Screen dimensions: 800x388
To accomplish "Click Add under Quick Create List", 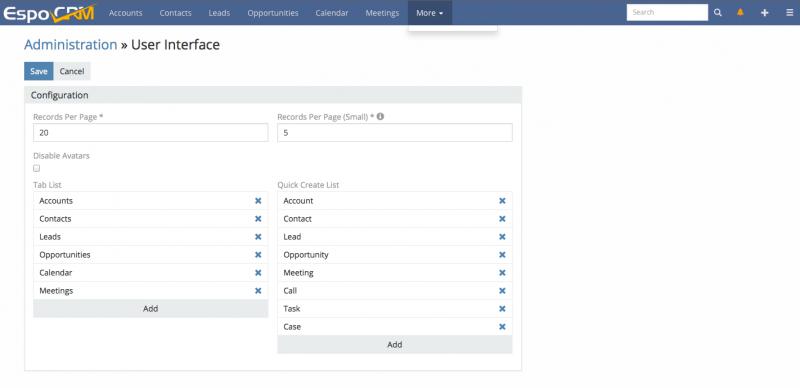I will 394,345.
